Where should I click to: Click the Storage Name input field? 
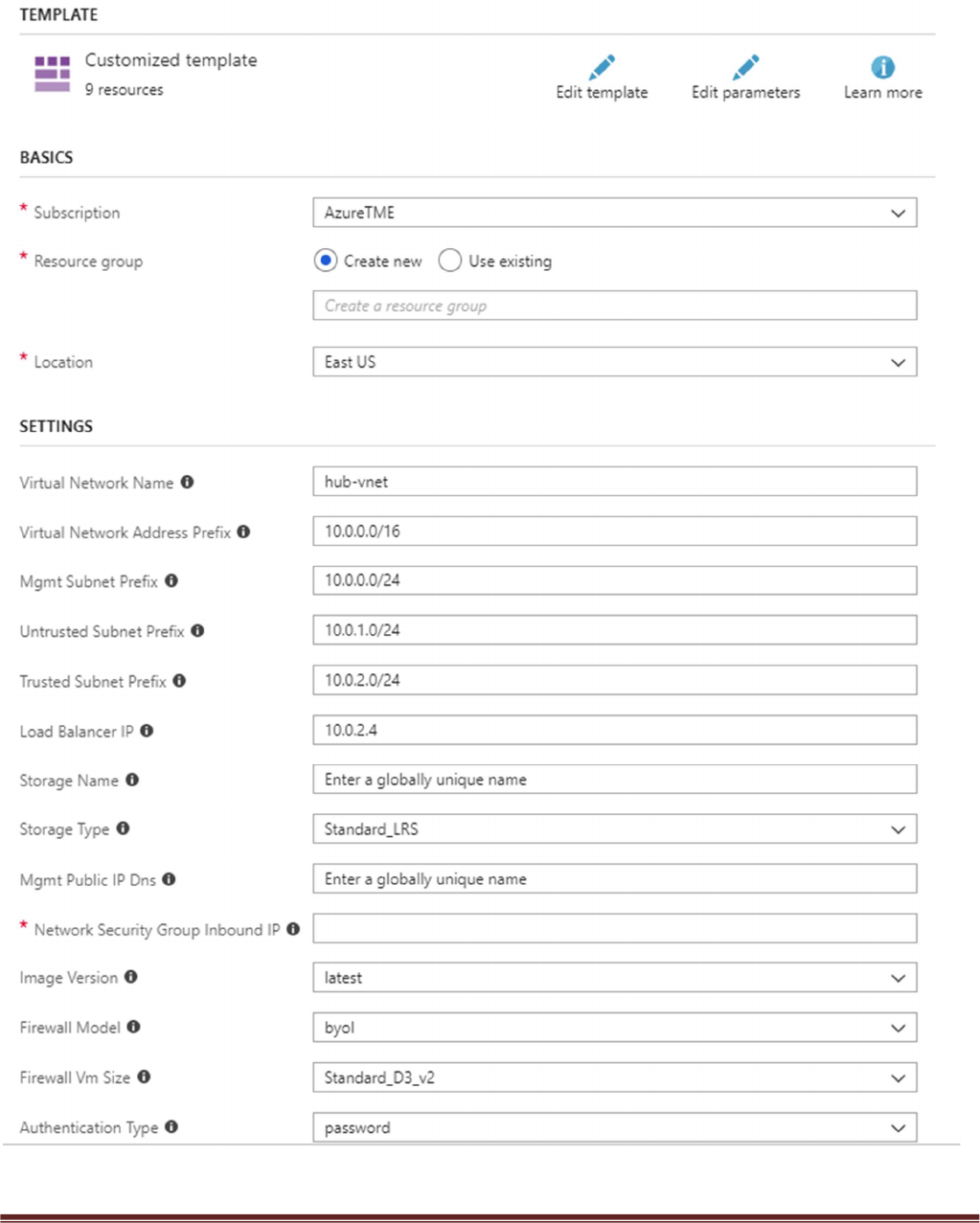click(614, 780)
